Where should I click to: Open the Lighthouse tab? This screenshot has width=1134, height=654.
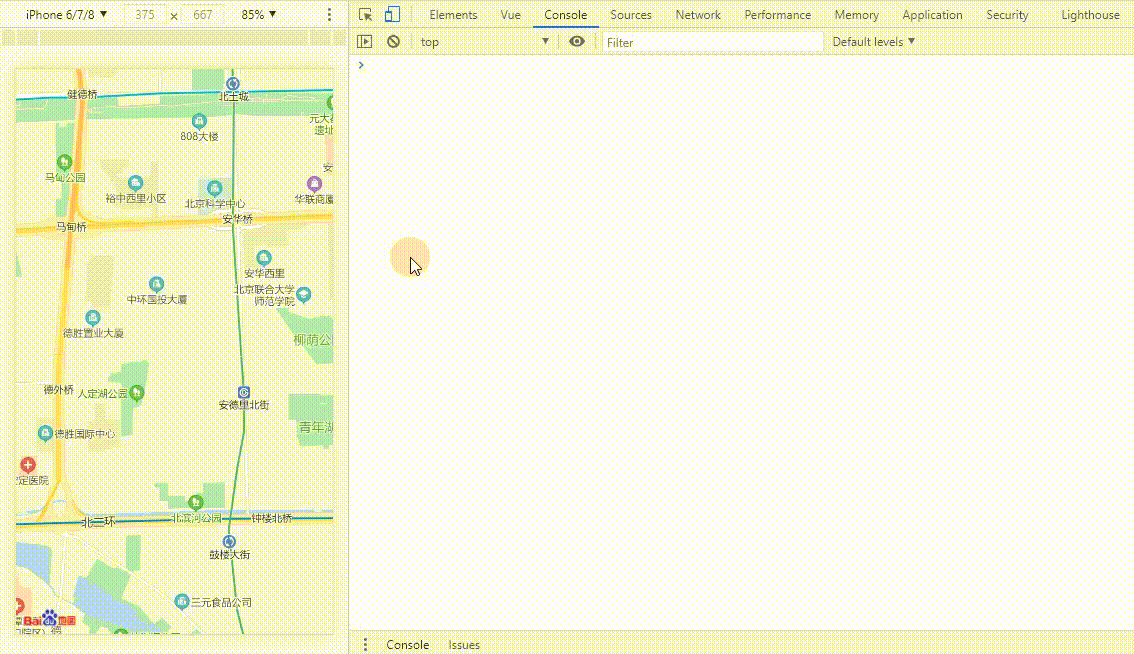tap(1091, 14)
